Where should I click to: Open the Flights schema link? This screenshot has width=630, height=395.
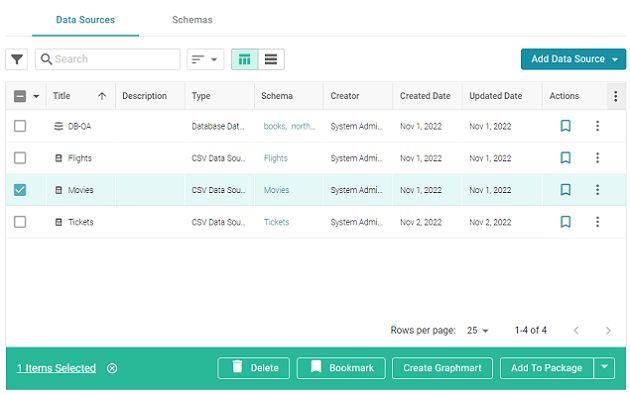point(276,158)
